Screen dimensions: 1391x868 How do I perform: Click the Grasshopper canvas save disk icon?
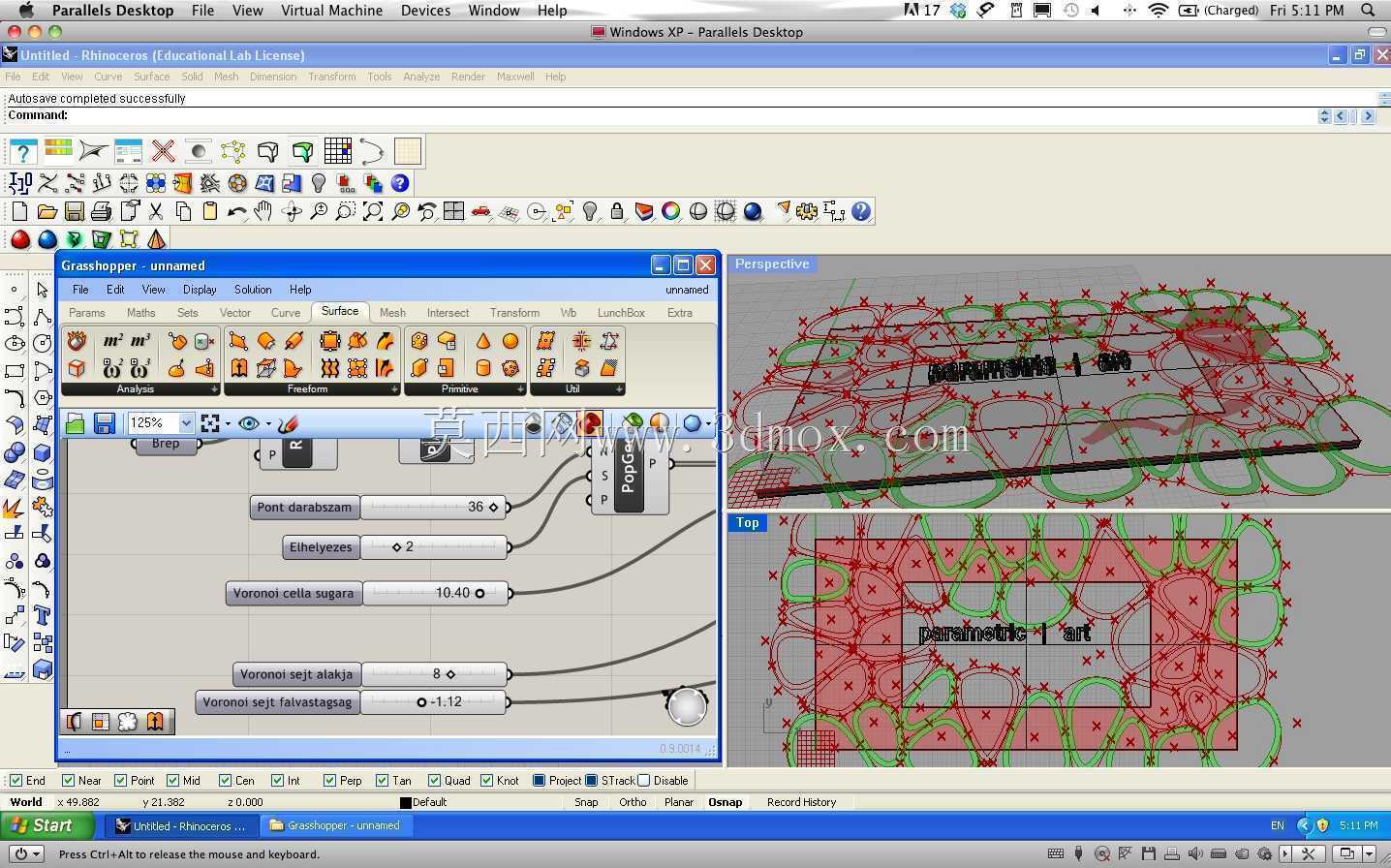click(104, 423)
